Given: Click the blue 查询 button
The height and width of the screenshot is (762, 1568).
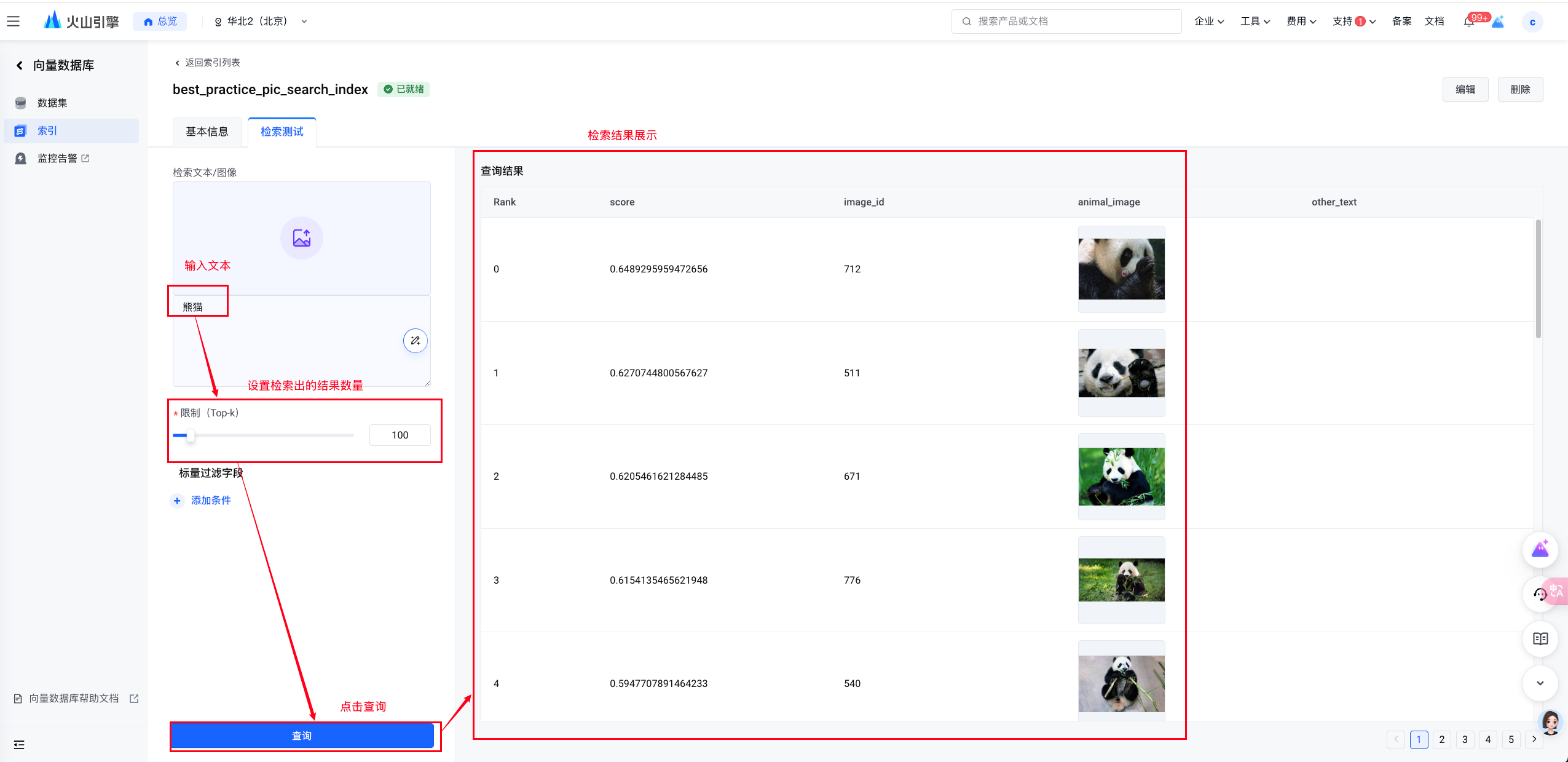Looking at the screenshot, I should [x=302, y=736].
